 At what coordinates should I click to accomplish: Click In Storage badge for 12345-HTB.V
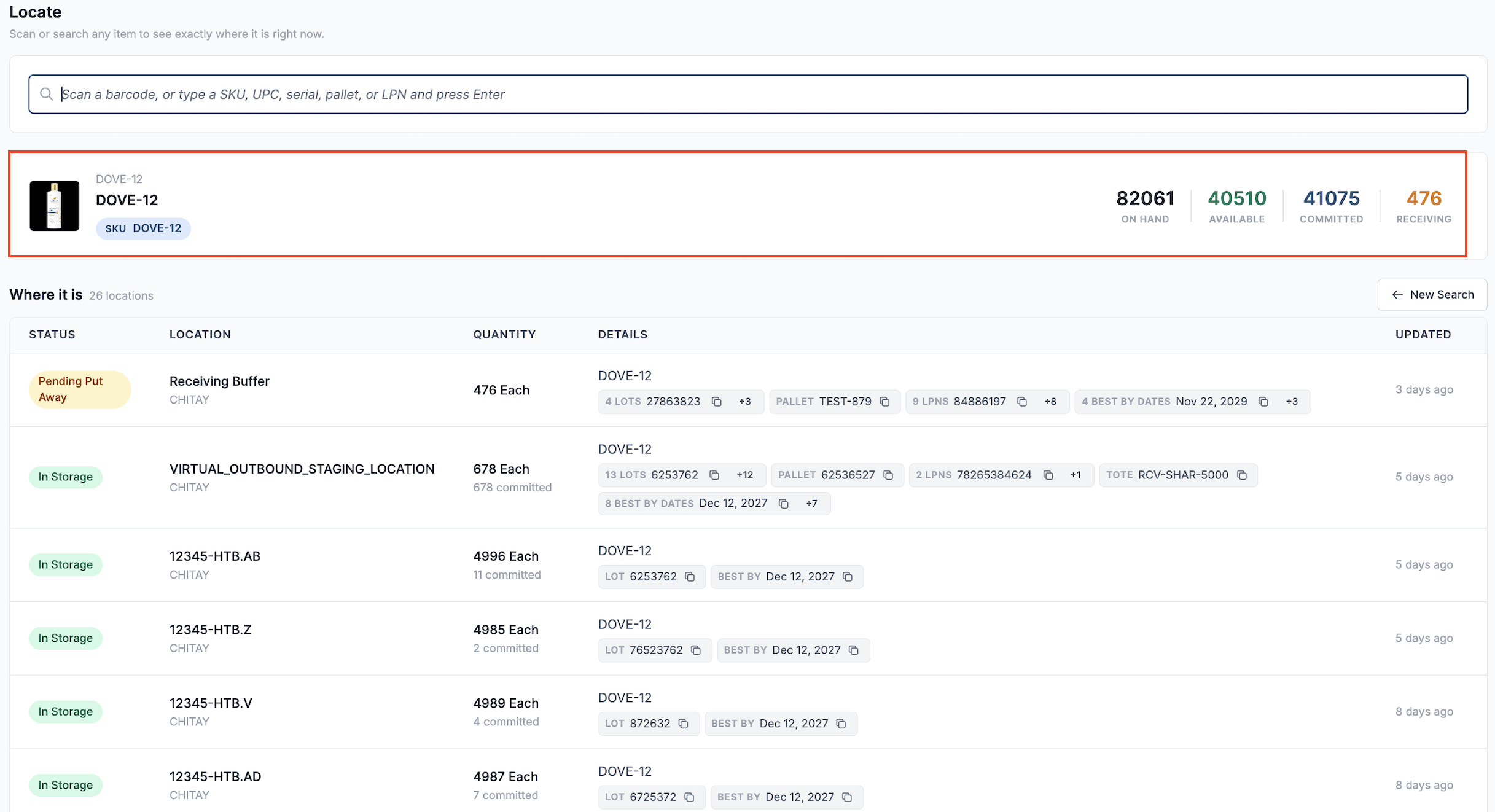click(66, 712)
